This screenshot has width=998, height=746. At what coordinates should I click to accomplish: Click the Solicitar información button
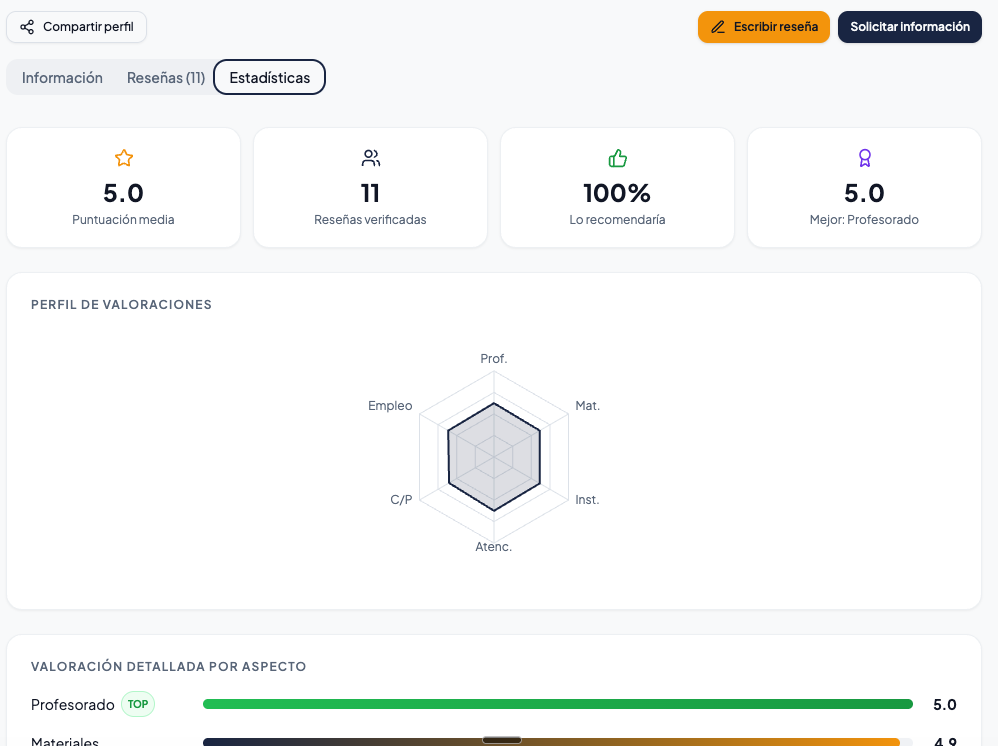click(x=910, y=27)
